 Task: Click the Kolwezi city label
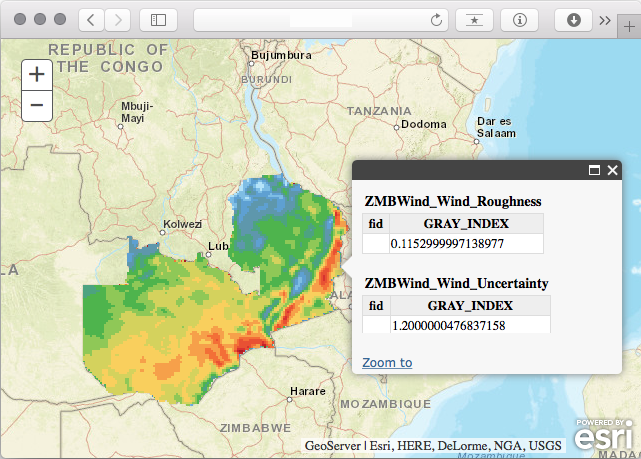(x=182, y=224)
